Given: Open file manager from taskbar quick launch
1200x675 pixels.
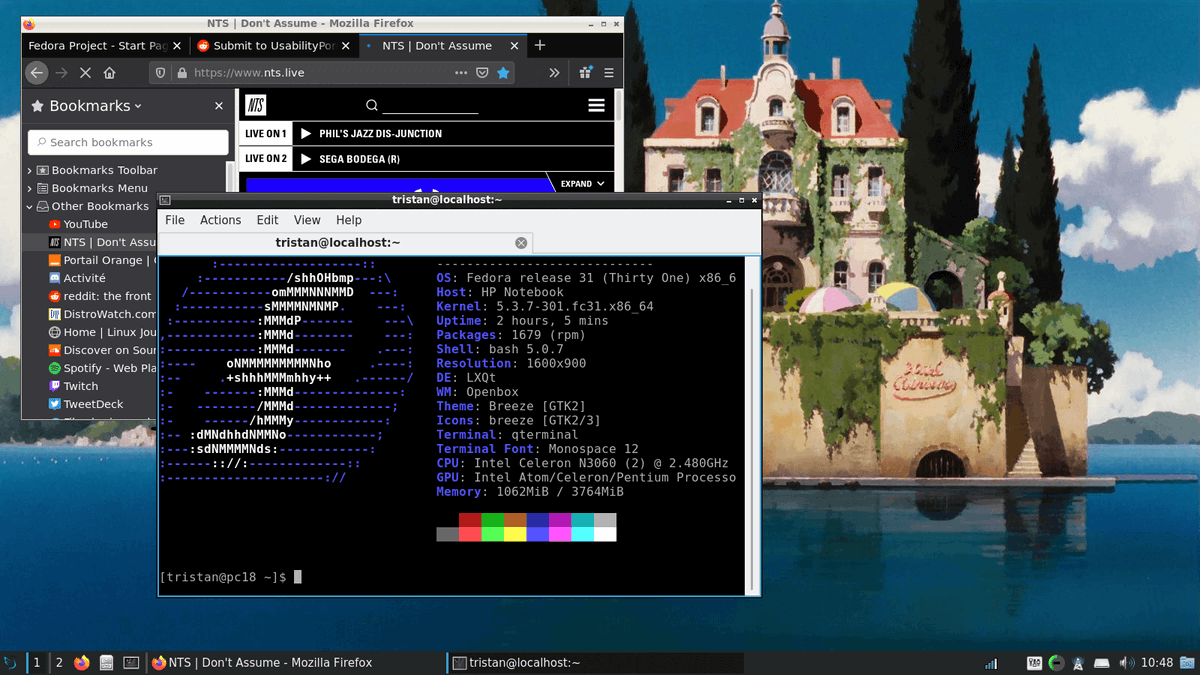Looking at the screenshot, I should point(106,663).
